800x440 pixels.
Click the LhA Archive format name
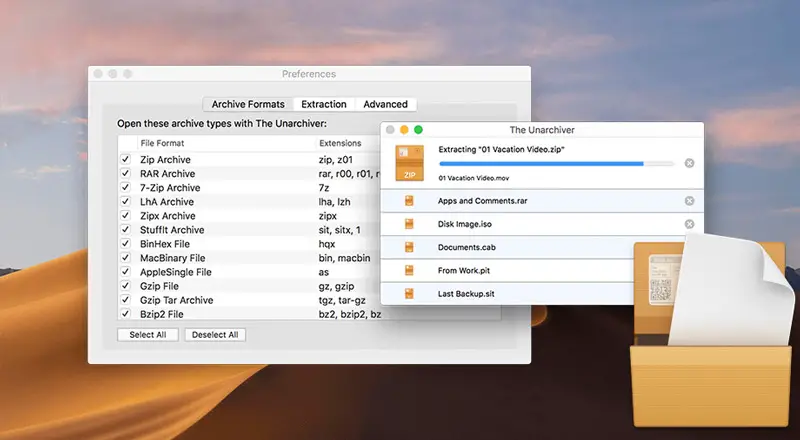pos(167,202)
